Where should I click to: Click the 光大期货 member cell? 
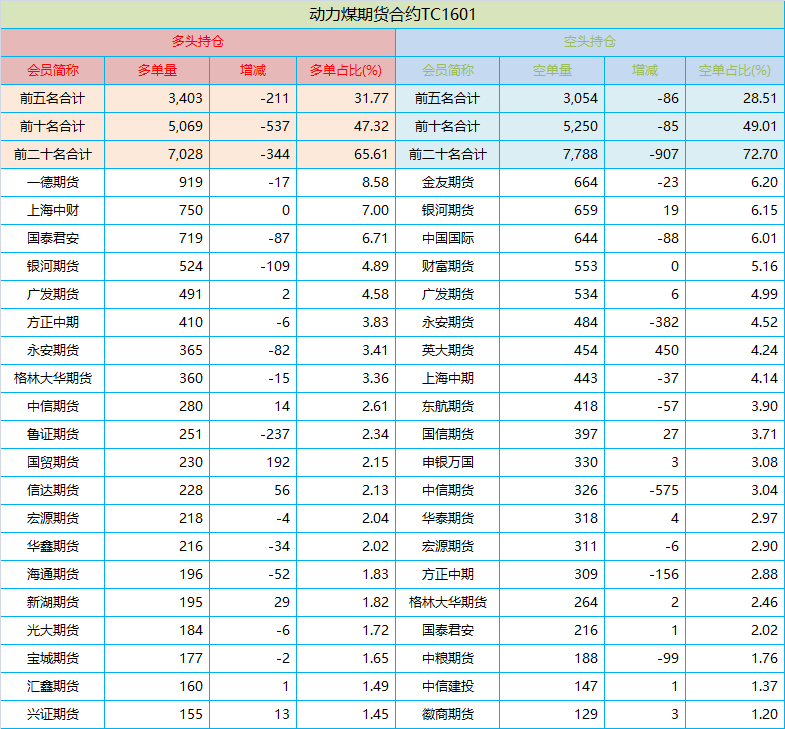[53, 630]
